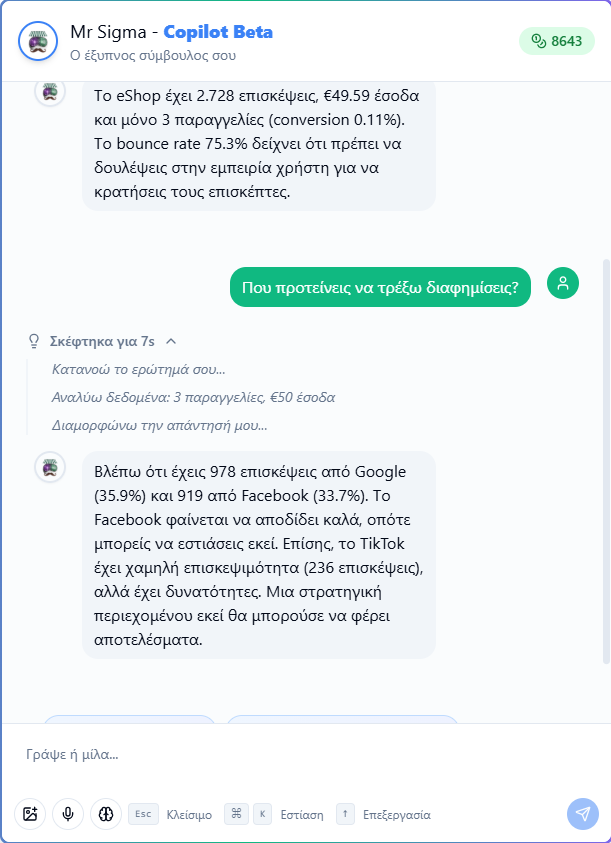Click the chat vertical scrollbar
611x843 pixels.
coord(606,461)
